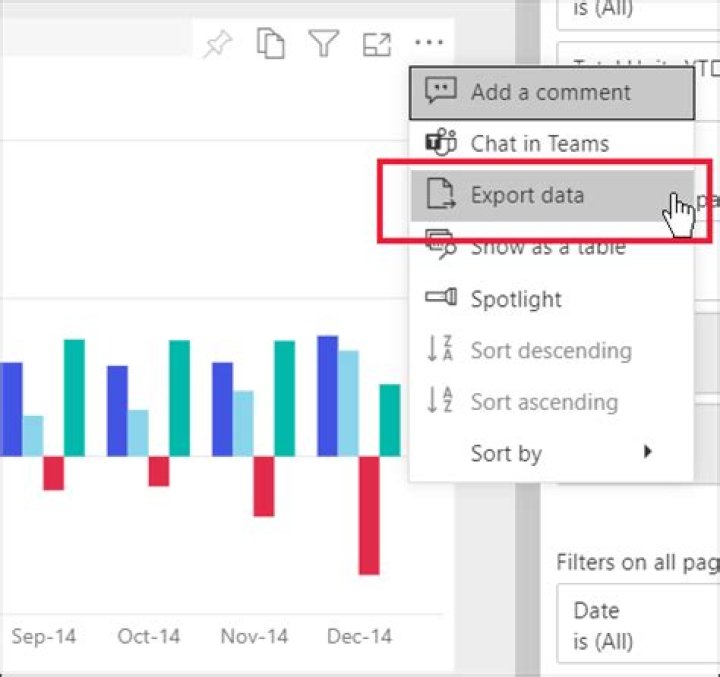Choose Chat in Teams
The width and height of the screenshot is (720, 677).
[551, 144]
